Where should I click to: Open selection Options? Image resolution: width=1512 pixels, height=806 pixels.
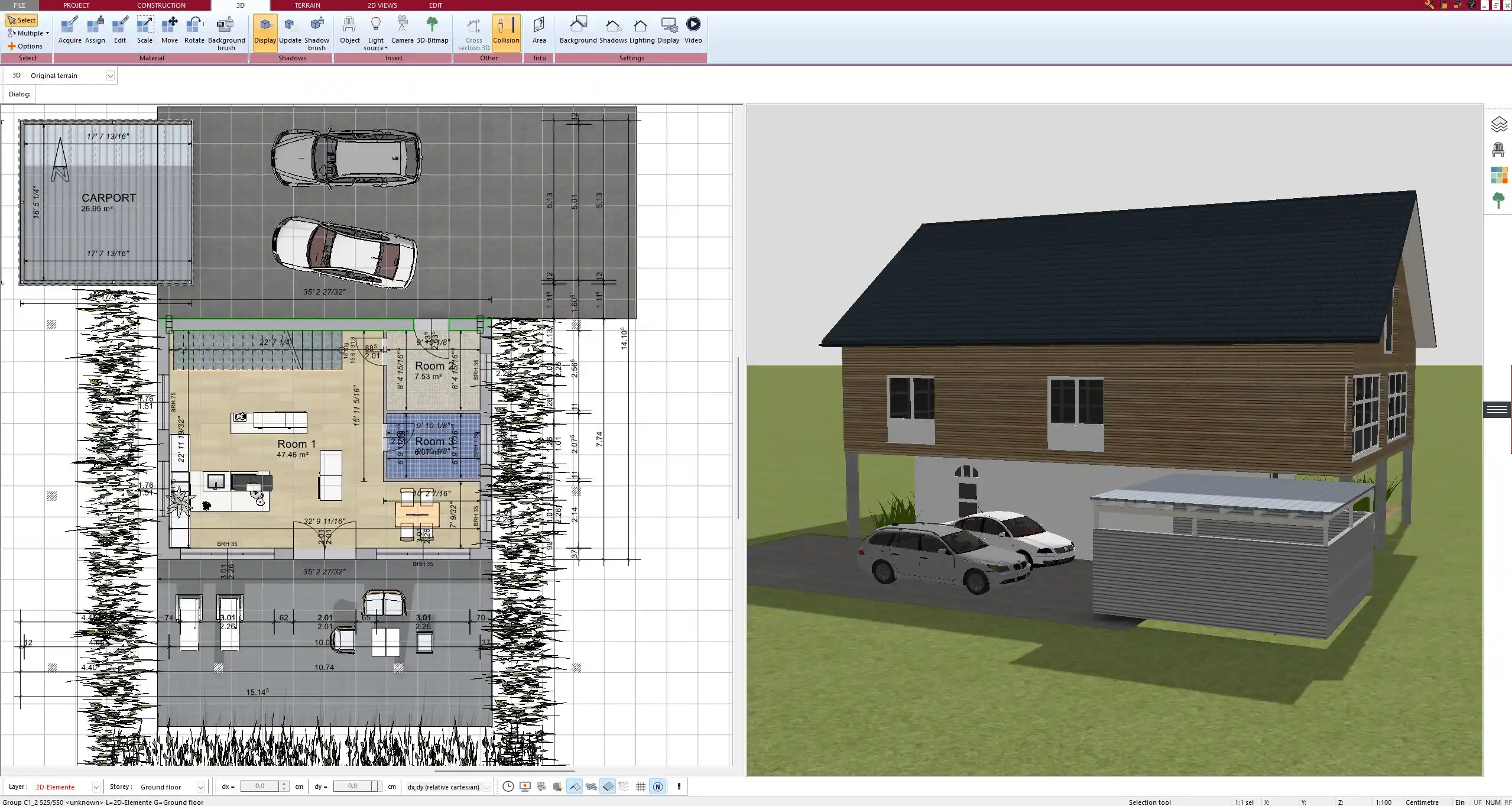25,46
